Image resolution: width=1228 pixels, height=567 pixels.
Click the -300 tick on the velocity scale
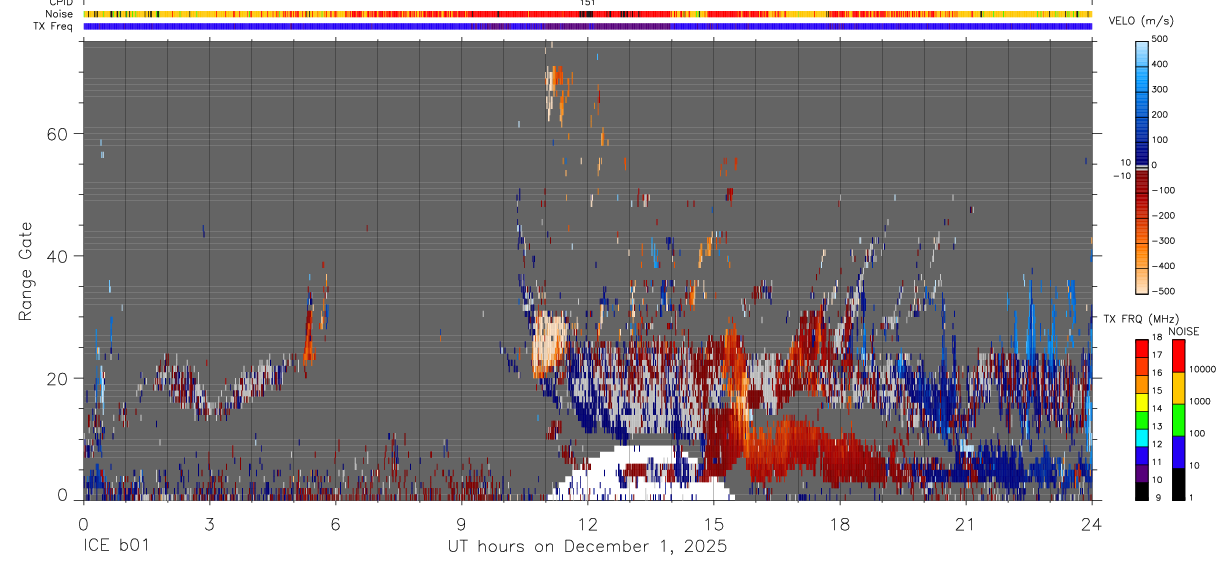(x=1164, y=241)
